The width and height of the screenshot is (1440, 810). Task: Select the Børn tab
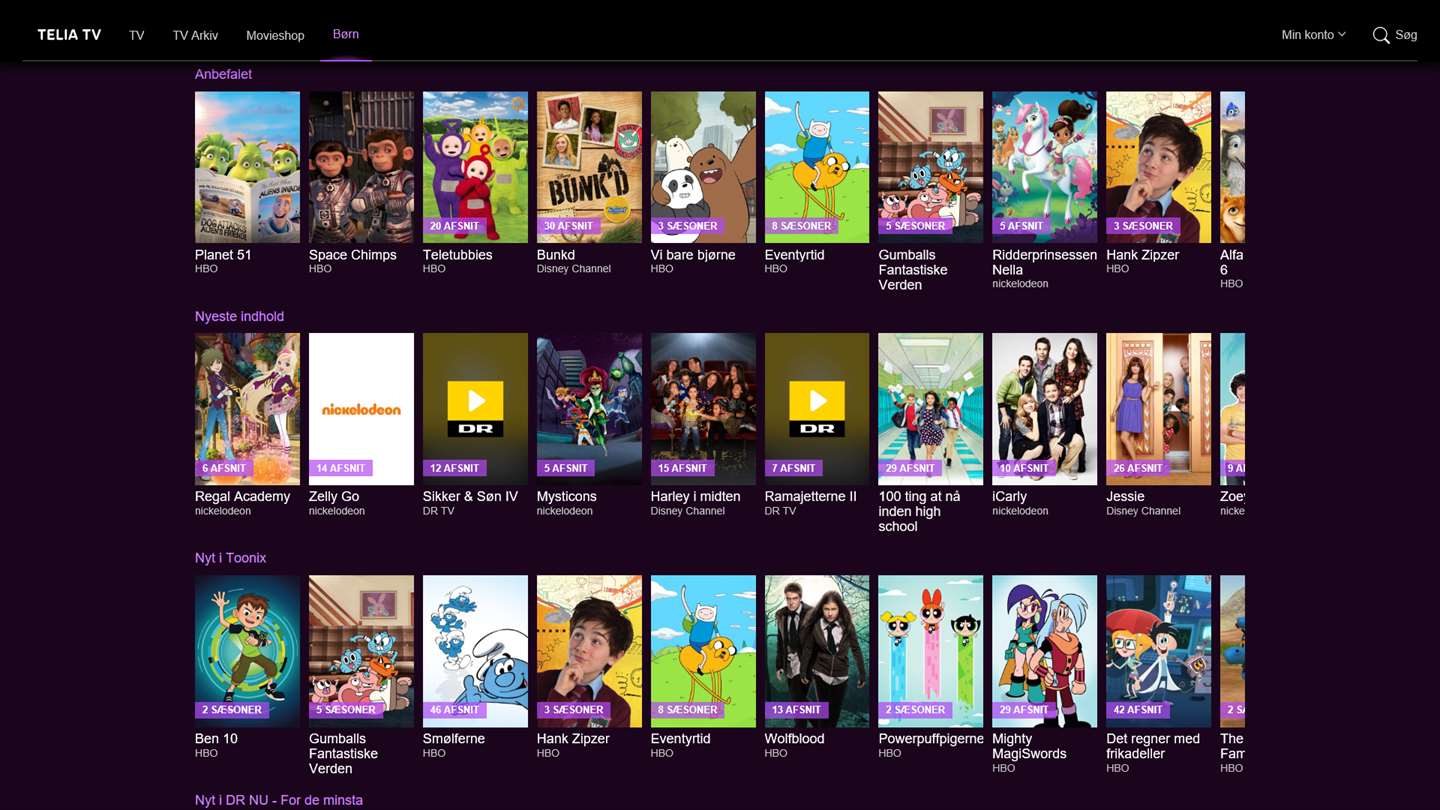[346, 34]
